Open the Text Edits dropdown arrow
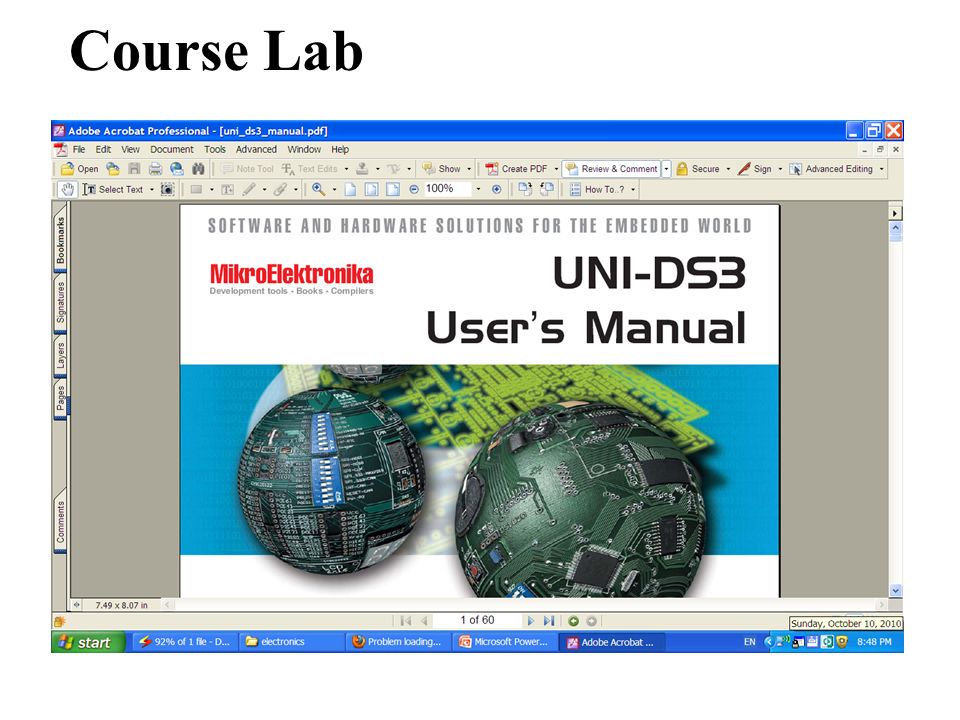The width and height of the screenshot is (960, 720). 347,169
